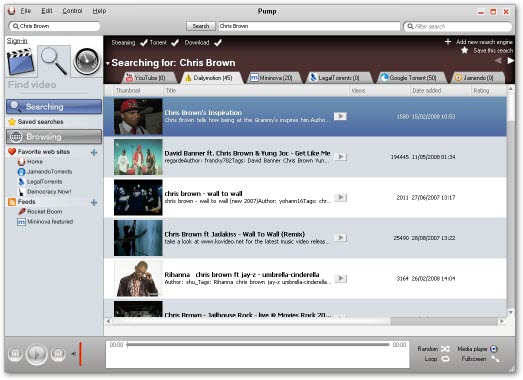This screenshot has width=523, height=380.
Task: Collapse the Searching for Chris Brown header
Action: click(108, 63)
